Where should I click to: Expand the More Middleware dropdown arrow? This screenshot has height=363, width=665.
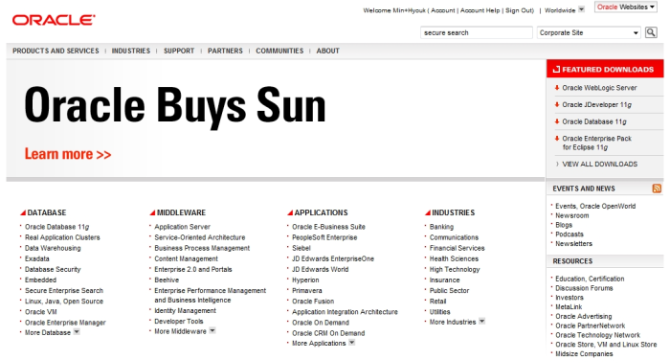tap(212, 331)
